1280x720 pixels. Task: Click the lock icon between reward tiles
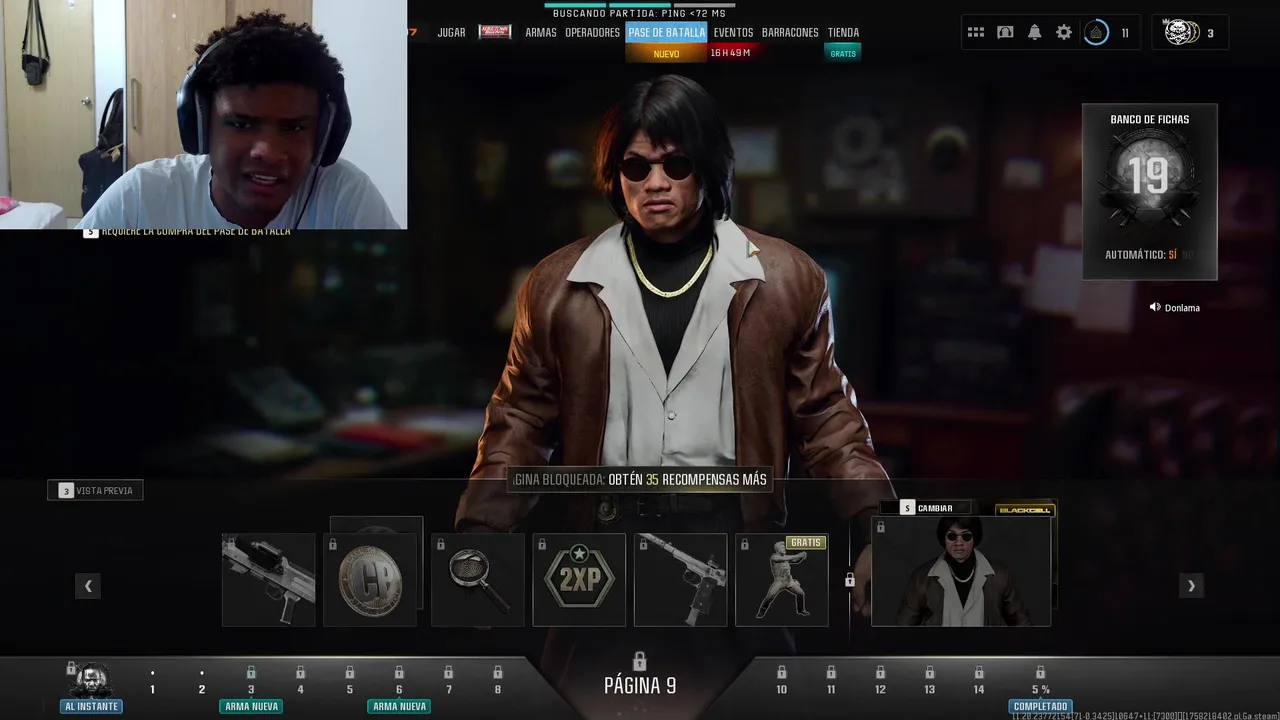point(849,580)
